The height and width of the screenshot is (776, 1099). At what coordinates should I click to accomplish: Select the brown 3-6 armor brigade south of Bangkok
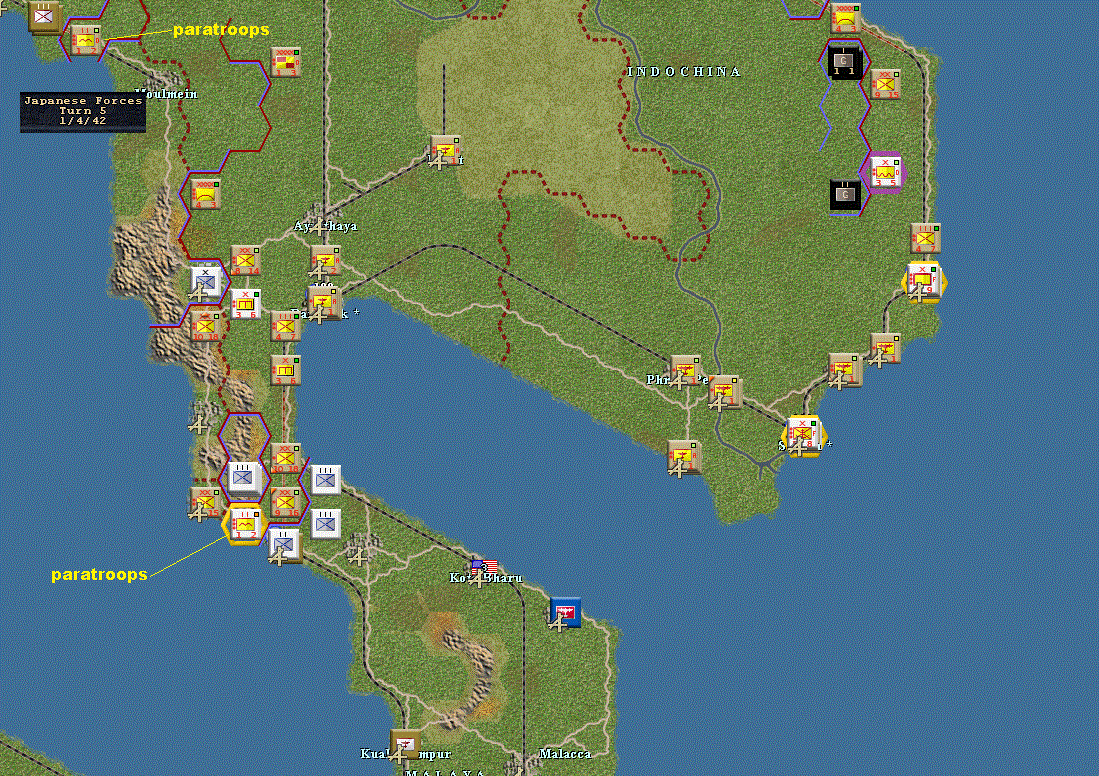coord(285,369)
